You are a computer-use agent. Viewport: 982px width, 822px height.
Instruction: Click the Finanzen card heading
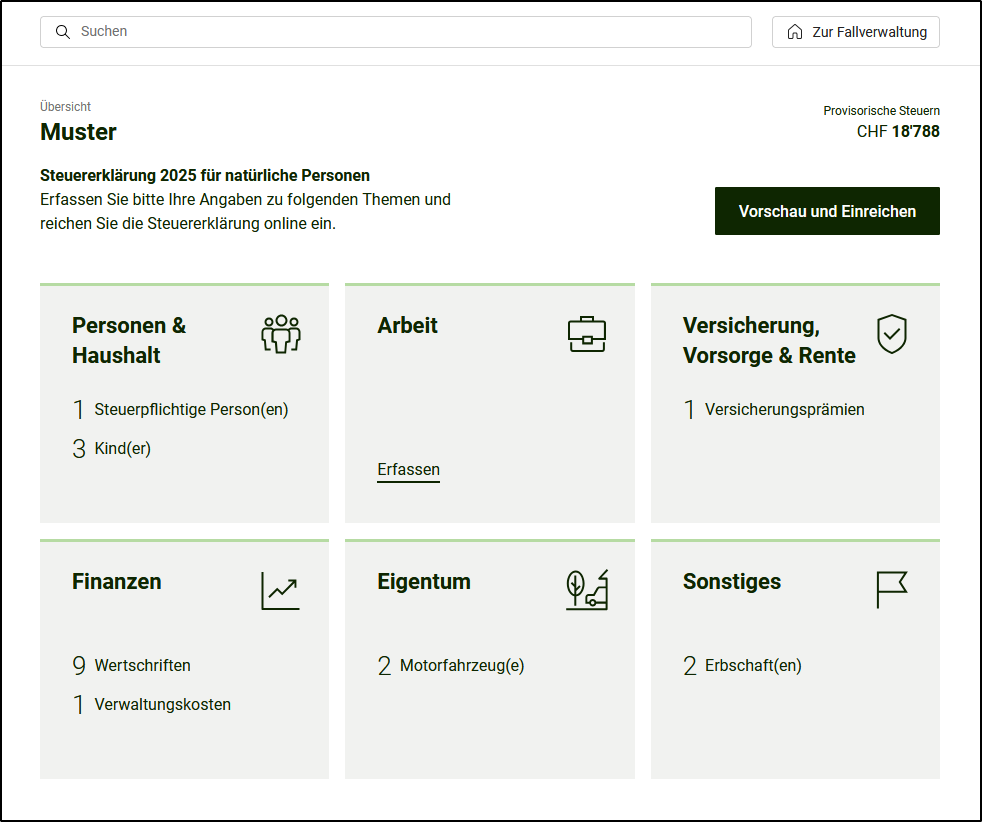click(116, 582)
